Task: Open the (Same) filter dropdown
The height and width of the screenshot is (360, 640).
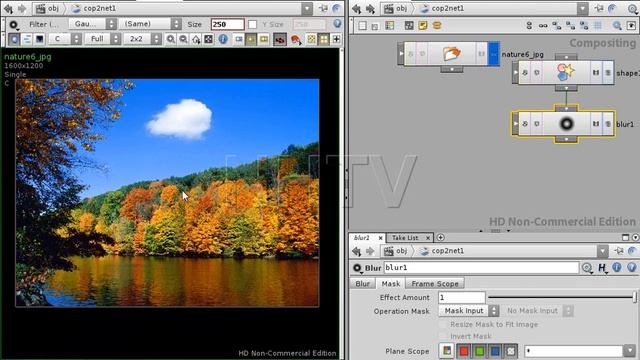Action: (151, 24)
